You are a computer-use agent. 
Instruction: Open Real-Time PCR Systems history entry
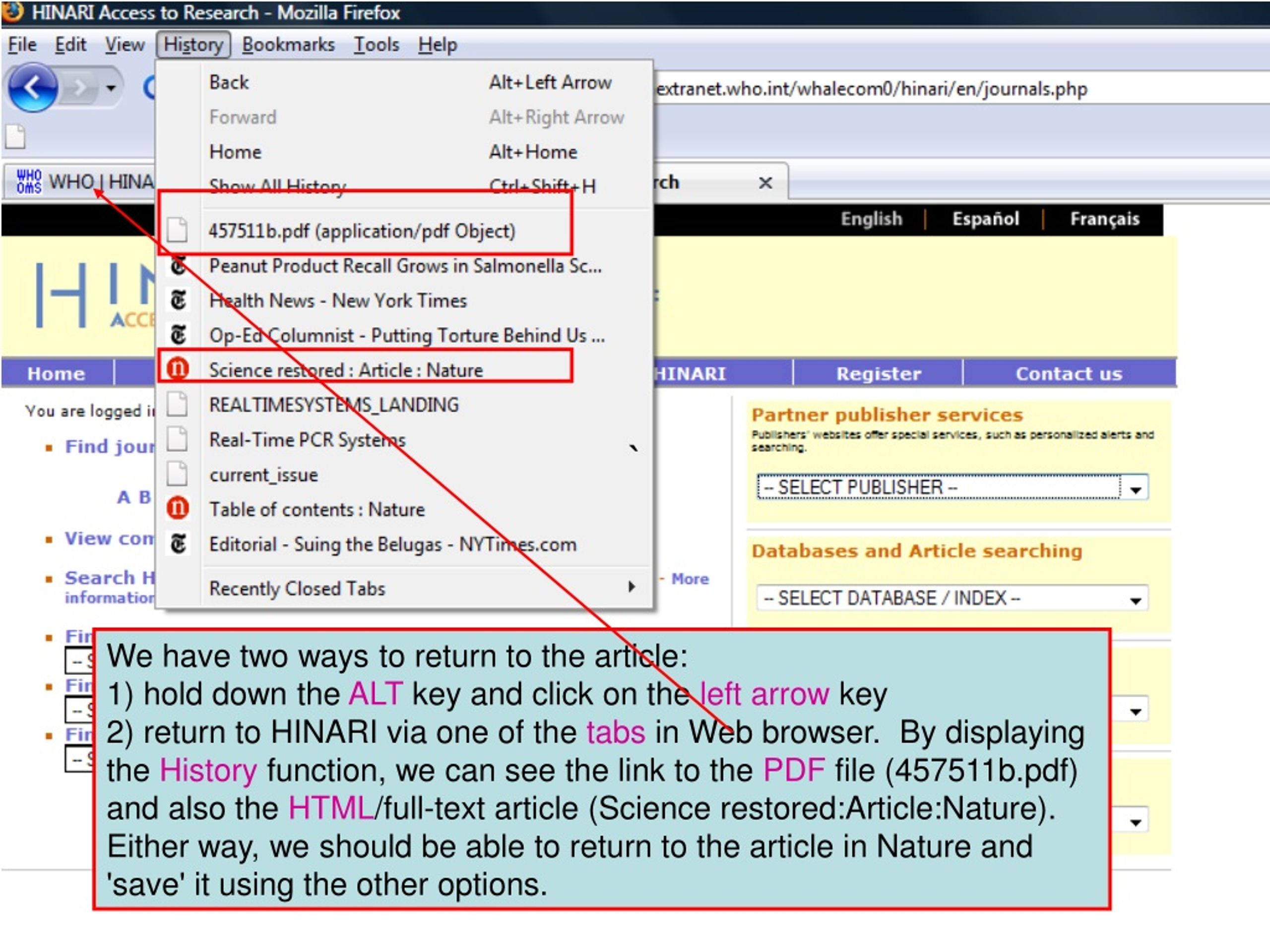404,440
